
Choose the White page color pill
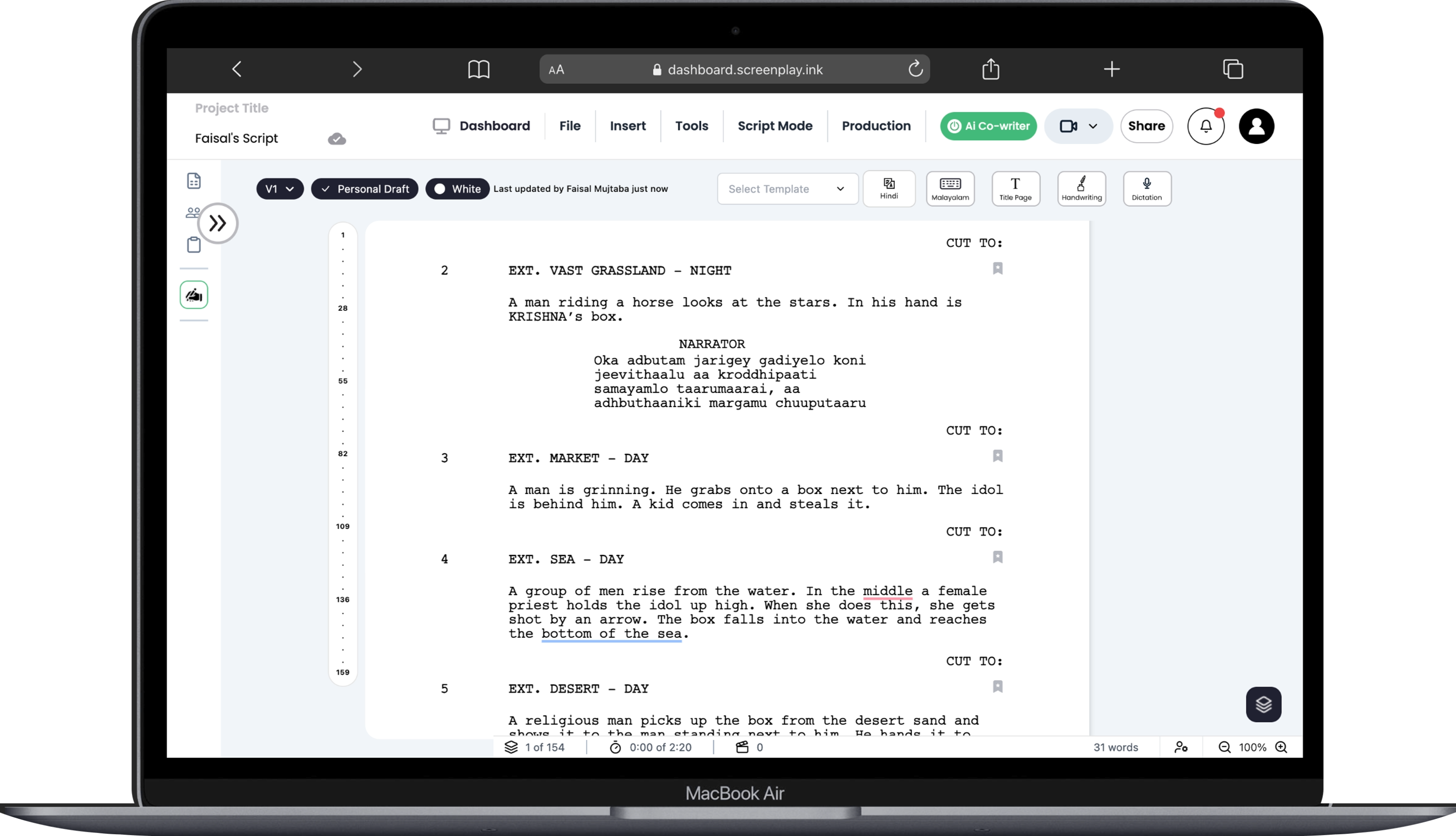(457, 189)
